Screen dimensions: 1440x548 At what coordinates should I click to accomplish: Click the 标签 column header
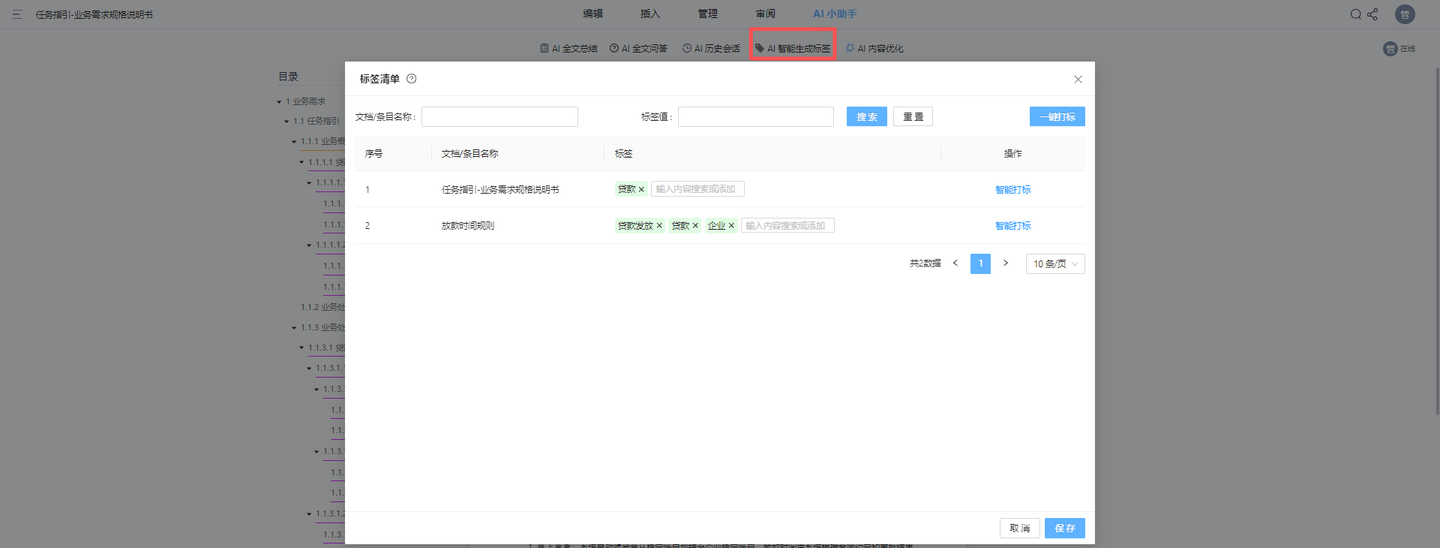pyautogui.click(x=624, y=154)
